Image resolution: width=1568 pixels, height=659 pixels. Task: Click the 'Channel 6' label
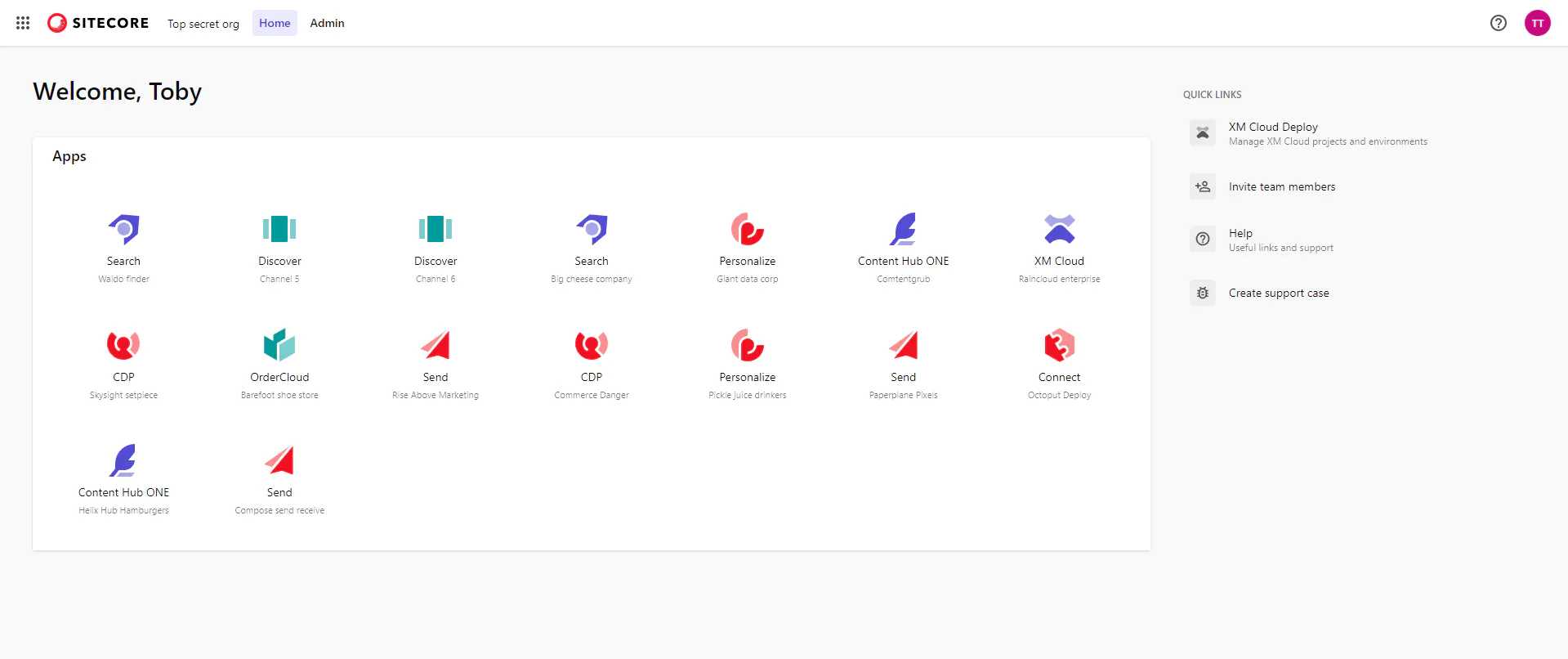click(x=436, y=279)
